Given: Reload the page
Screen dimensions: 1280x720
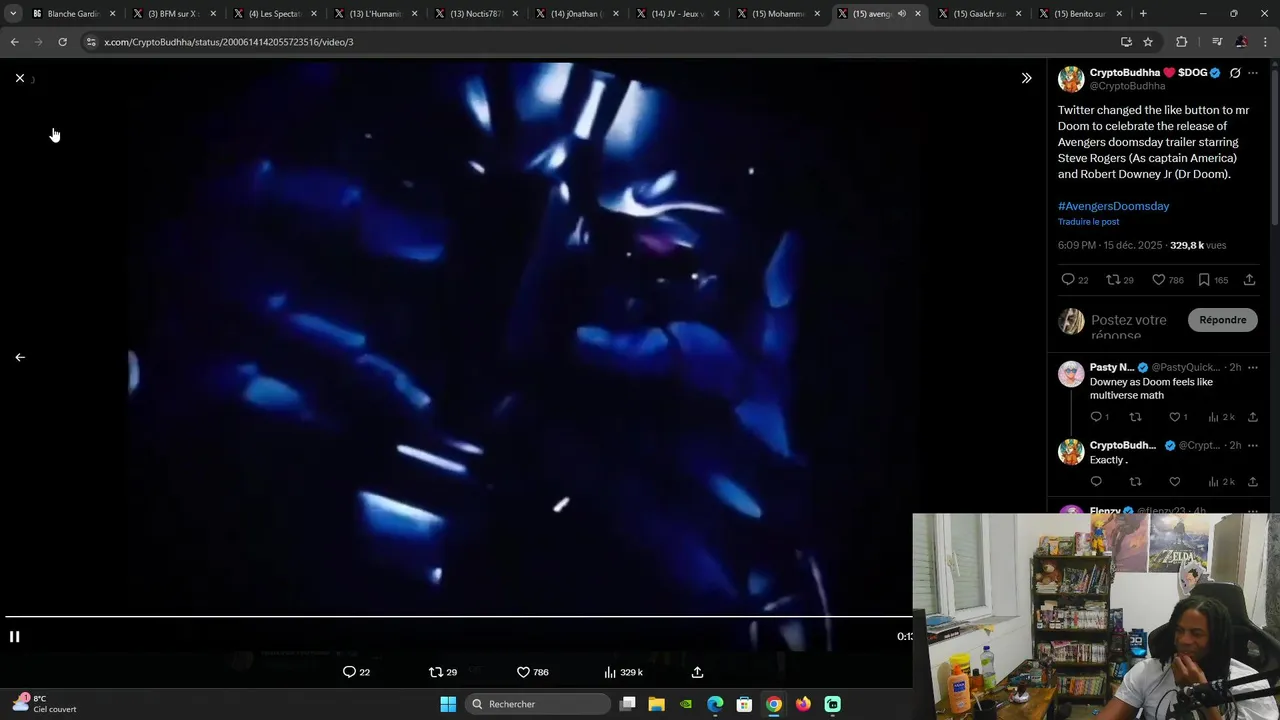Looking at the screenshot, I should coord(62,42).
